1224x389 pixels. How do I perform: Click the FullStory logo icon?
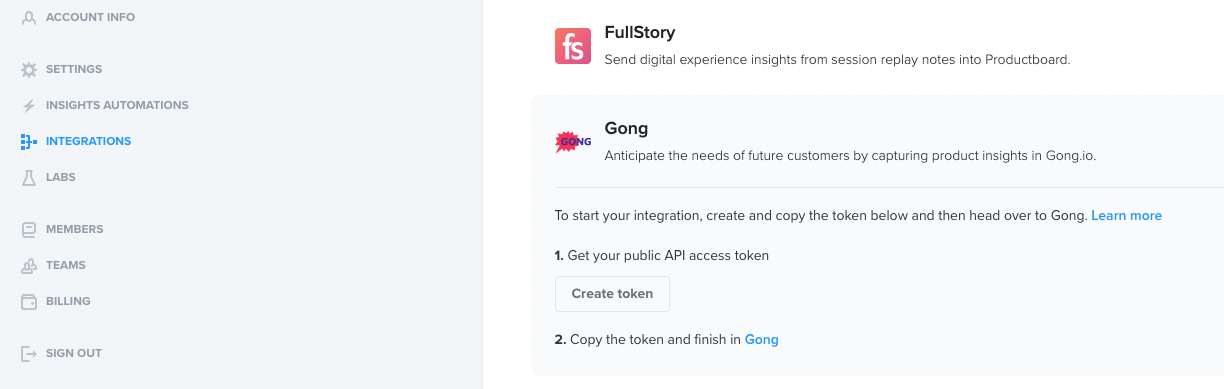[x=573, y=46]
